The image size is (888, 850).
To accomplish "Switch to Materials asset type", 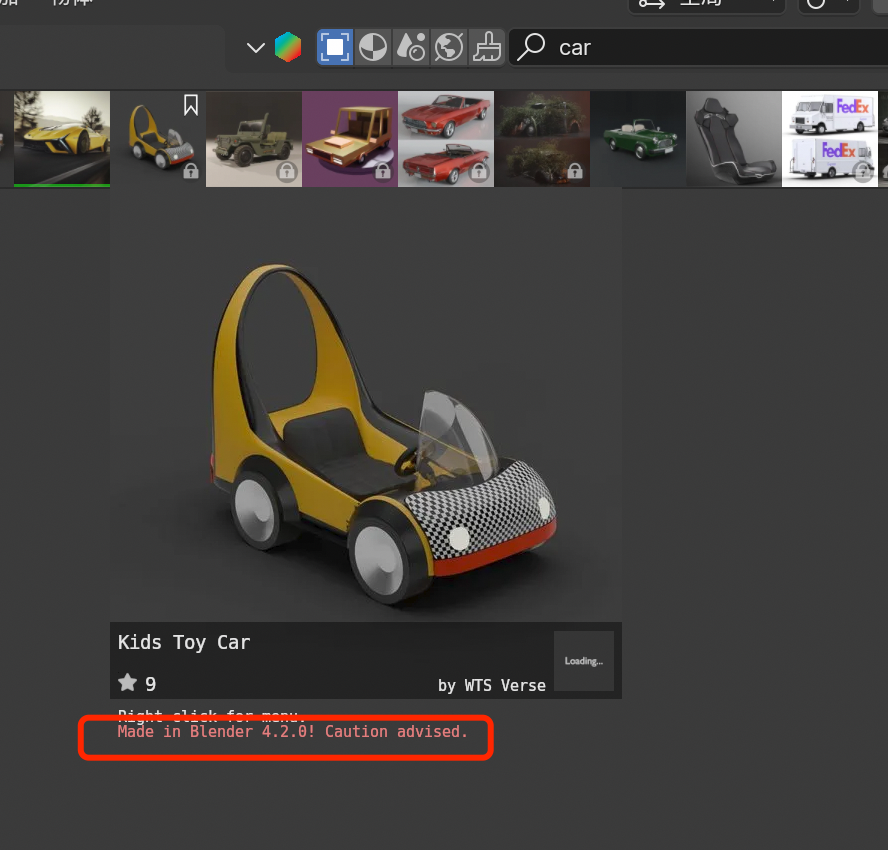I will 373,47.
